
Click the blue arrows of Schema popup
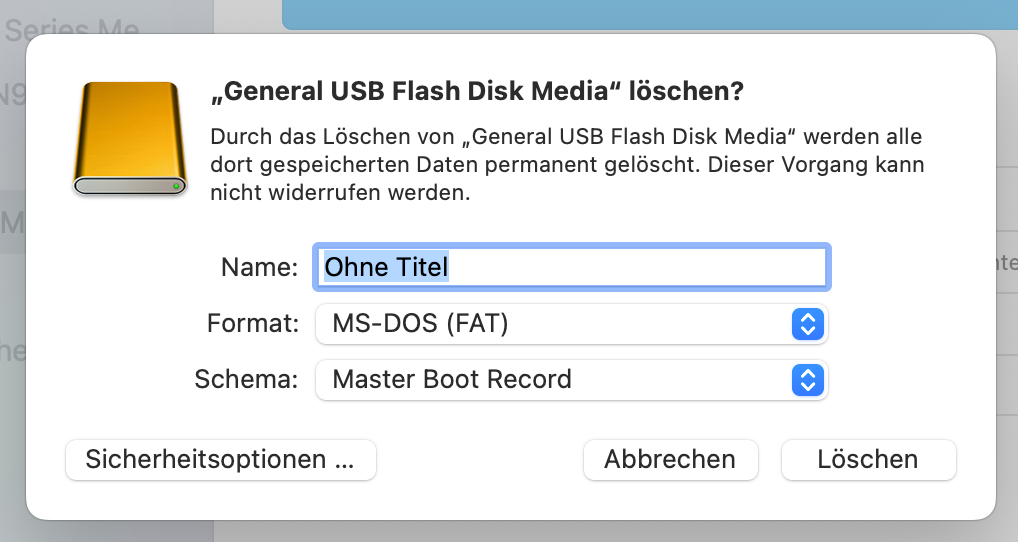coord(807,380)
